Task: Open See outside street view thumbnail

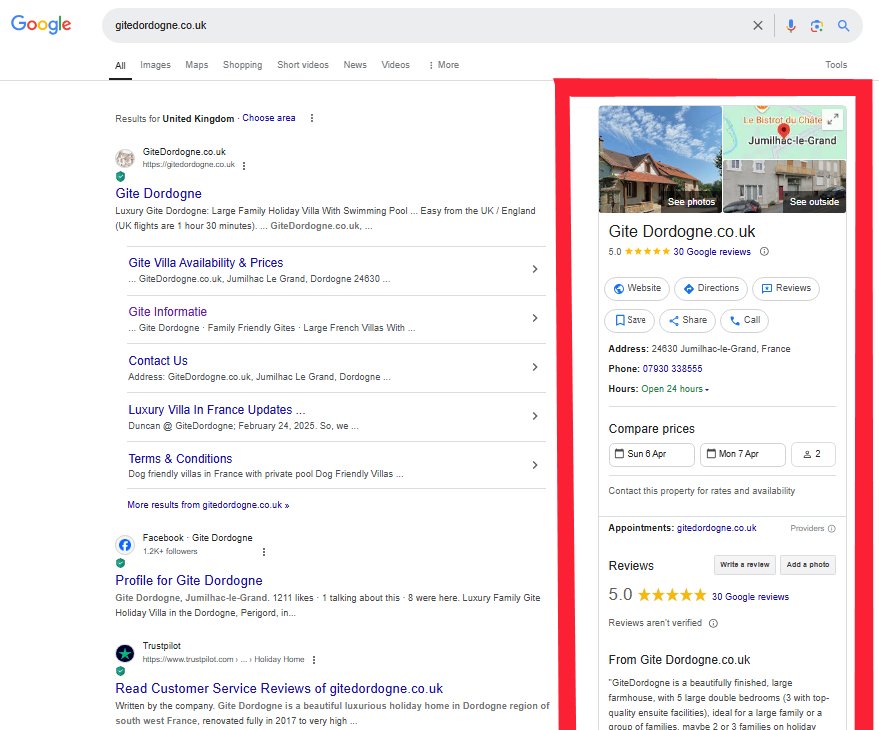Action: coord(784,186)
